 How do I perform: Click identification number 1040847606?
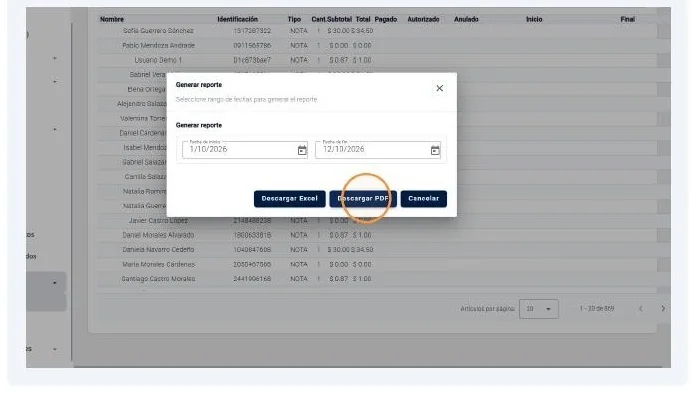tap(252, 249)
